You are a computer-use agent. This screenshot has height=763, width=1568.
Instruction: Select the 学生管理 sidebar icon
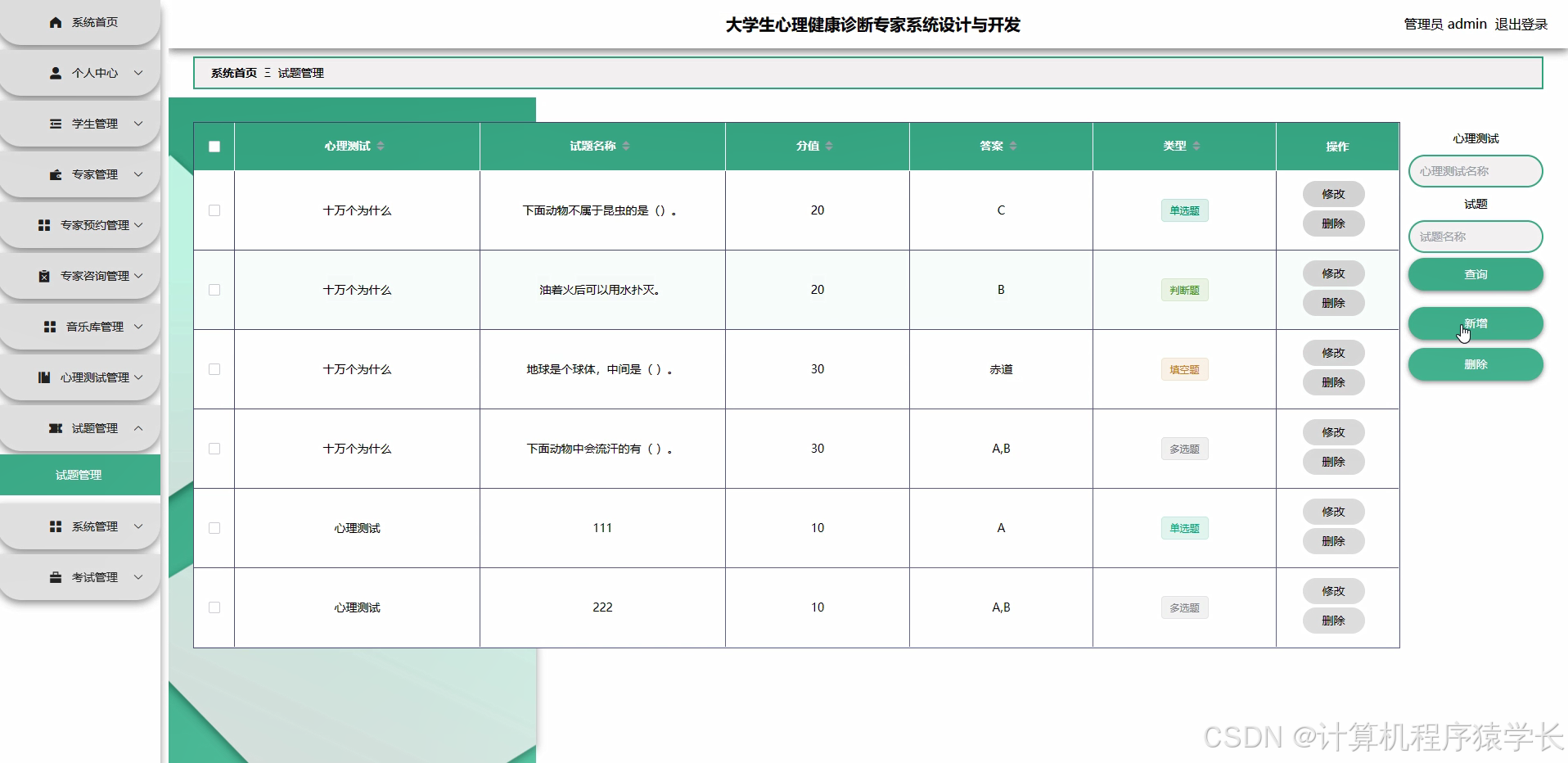tap(54, 124)
